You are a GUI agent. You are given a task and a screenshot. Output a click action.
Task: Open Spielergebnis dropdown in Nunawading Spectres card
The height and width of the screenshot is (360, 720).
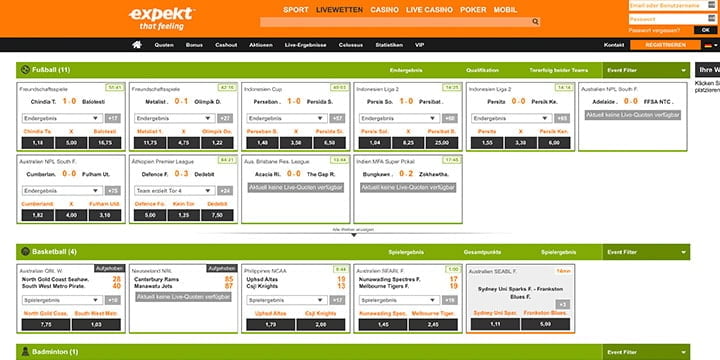(399, 300)
